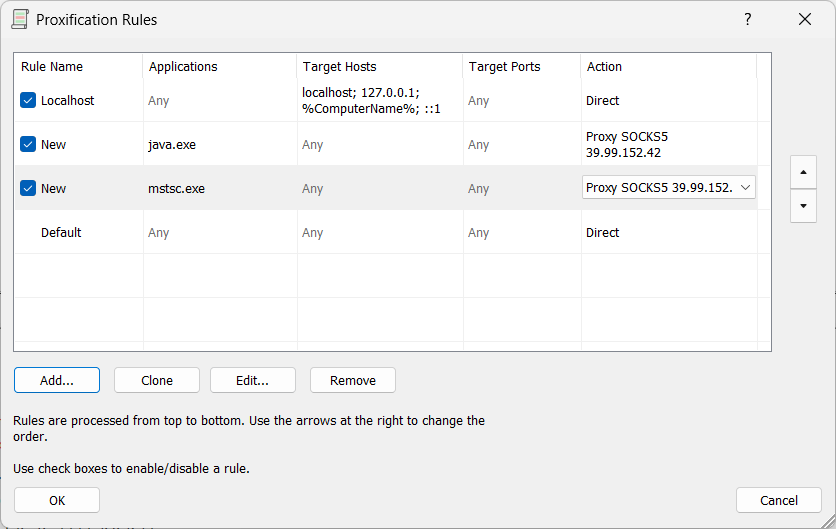The image size is (836, 529).
Task: Disable the Localhost rule checkbox
Action: tap(28, 101)
